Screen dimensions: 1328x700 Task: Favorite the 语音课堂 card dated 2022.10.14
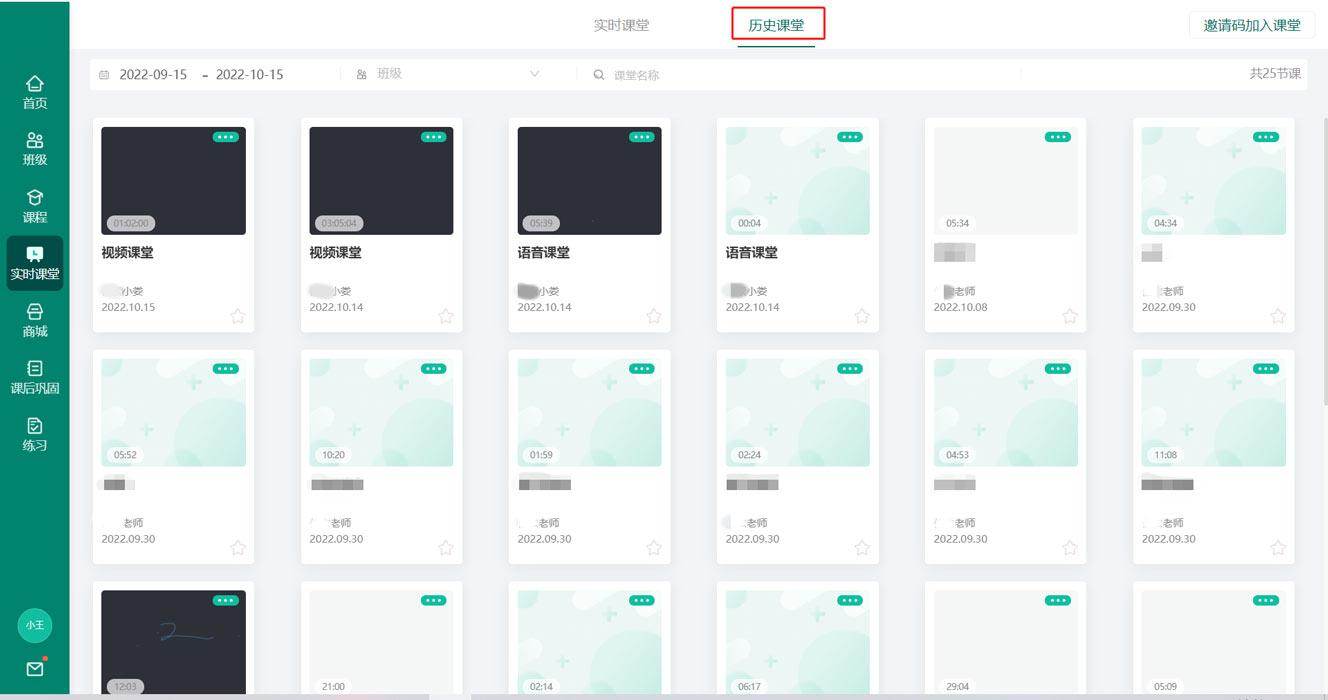tap(653, 316)
